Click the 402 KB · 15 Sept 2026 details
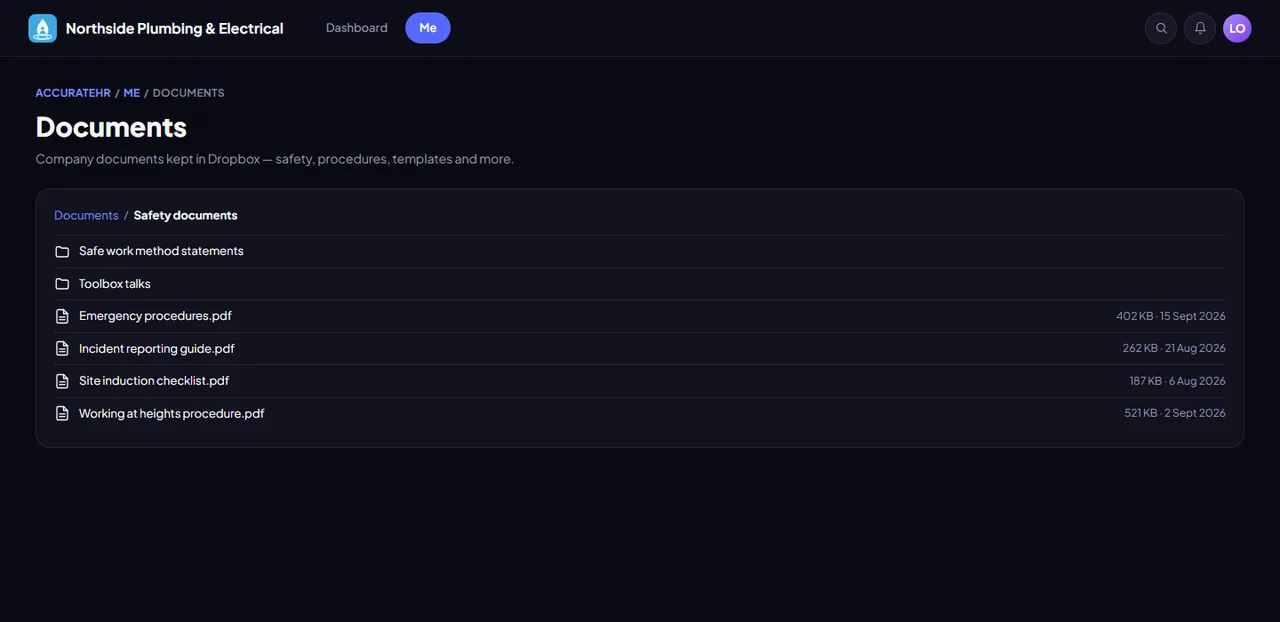Viewport: 1280px width, 622px height. tap(1171, 316)
